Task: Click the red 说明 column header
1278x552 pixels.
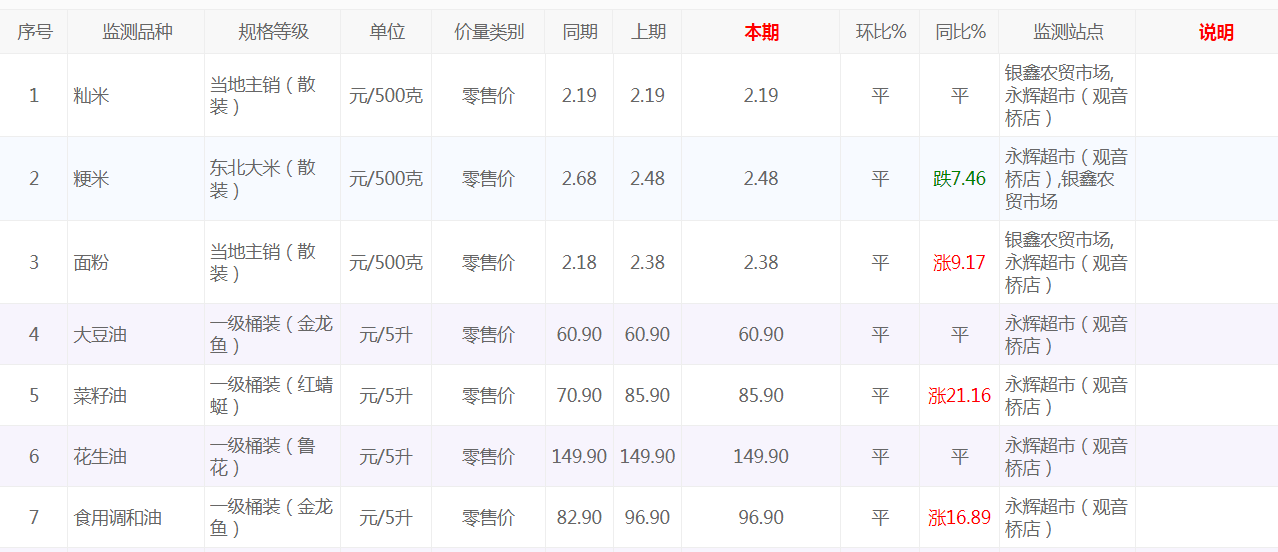Action: tap(1215, 32)
